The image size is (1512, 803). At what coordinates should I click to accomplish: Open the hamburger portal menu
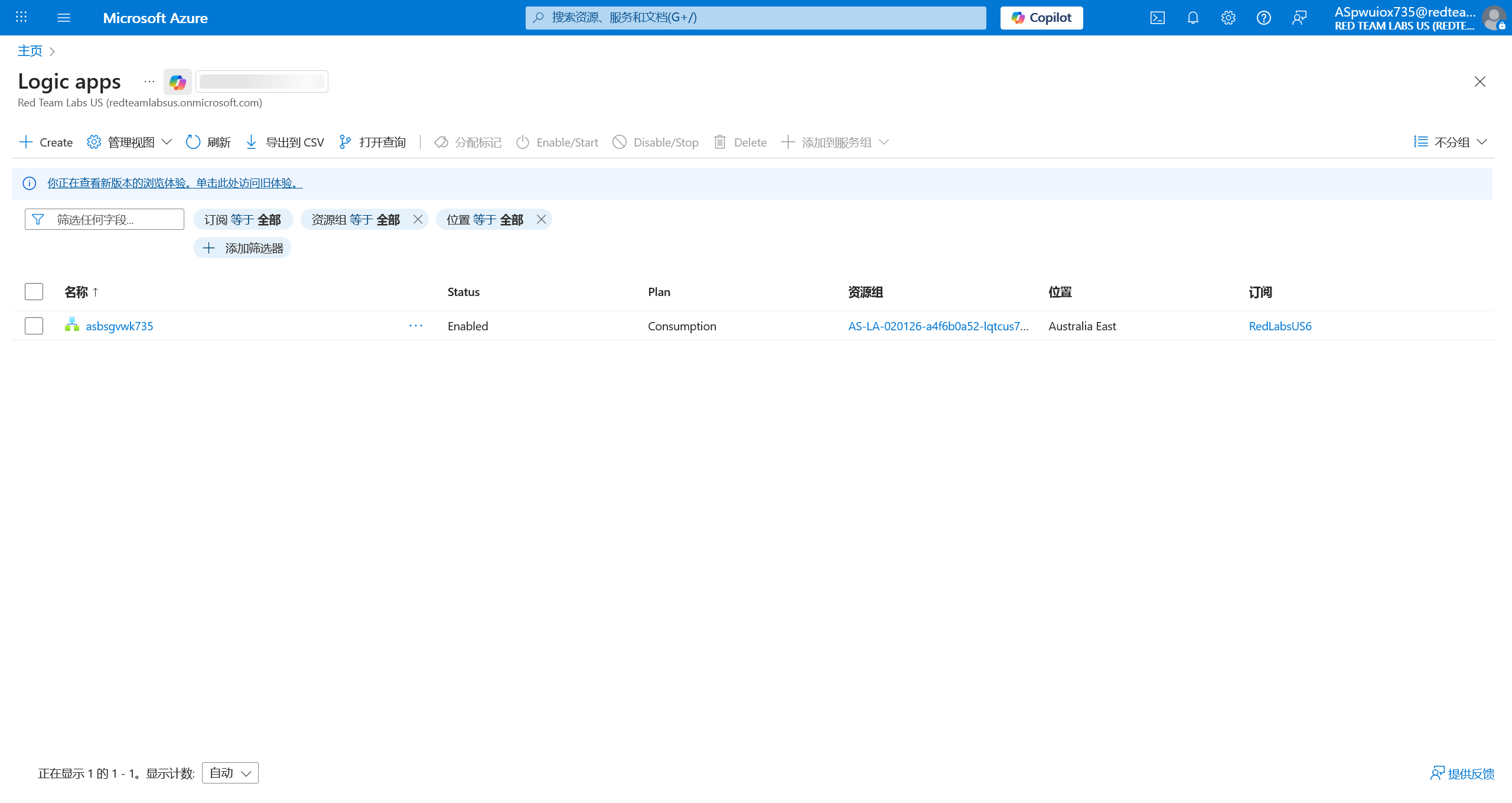click(64, 18)
